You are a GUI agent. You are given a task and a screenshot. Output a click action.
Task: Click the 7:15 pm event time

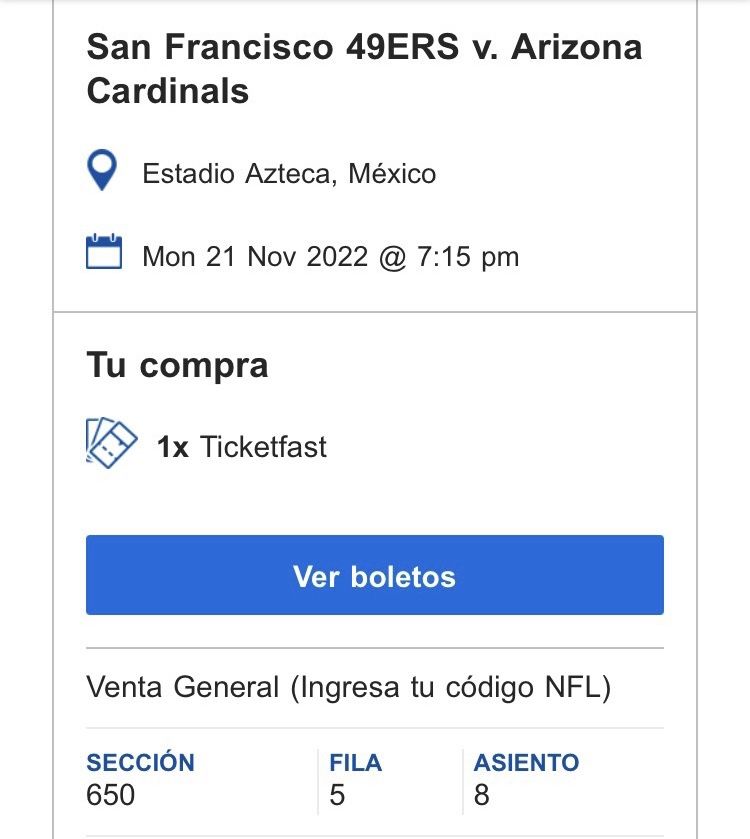[x=468, y=256]
